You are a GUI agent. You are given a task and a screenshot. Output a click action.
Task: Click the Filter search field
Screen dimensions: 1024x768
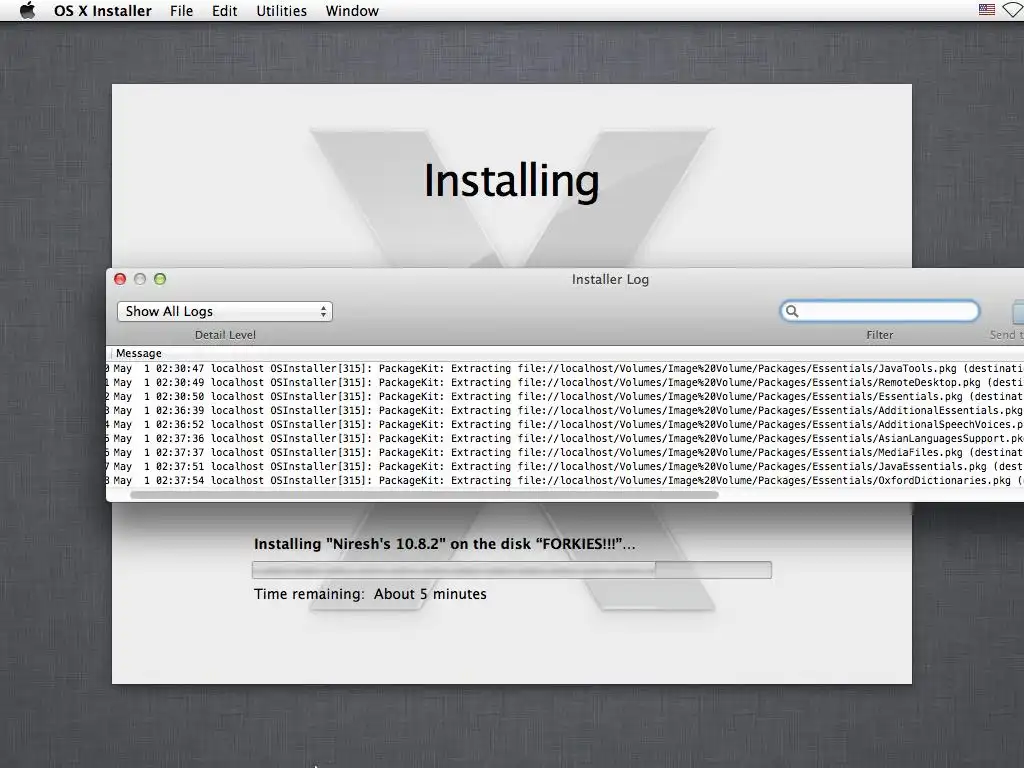(x=880, y=312)
